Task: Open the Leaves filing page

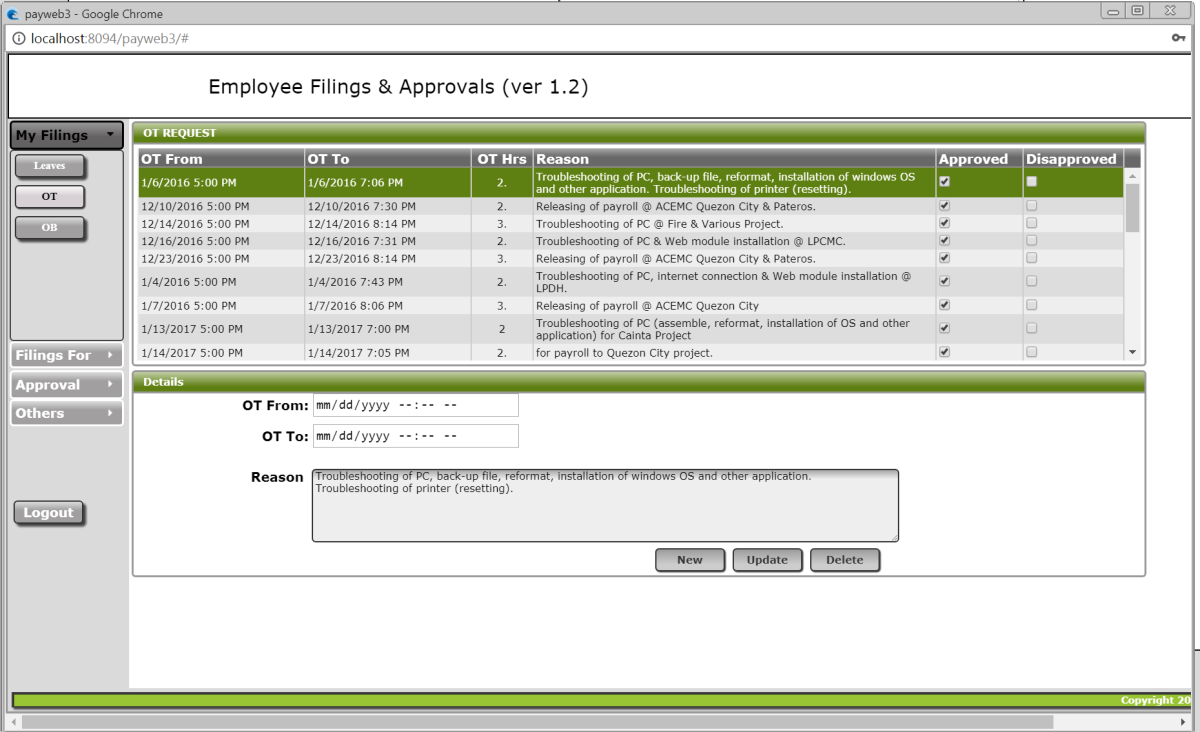Action: (x=49, y=166)
